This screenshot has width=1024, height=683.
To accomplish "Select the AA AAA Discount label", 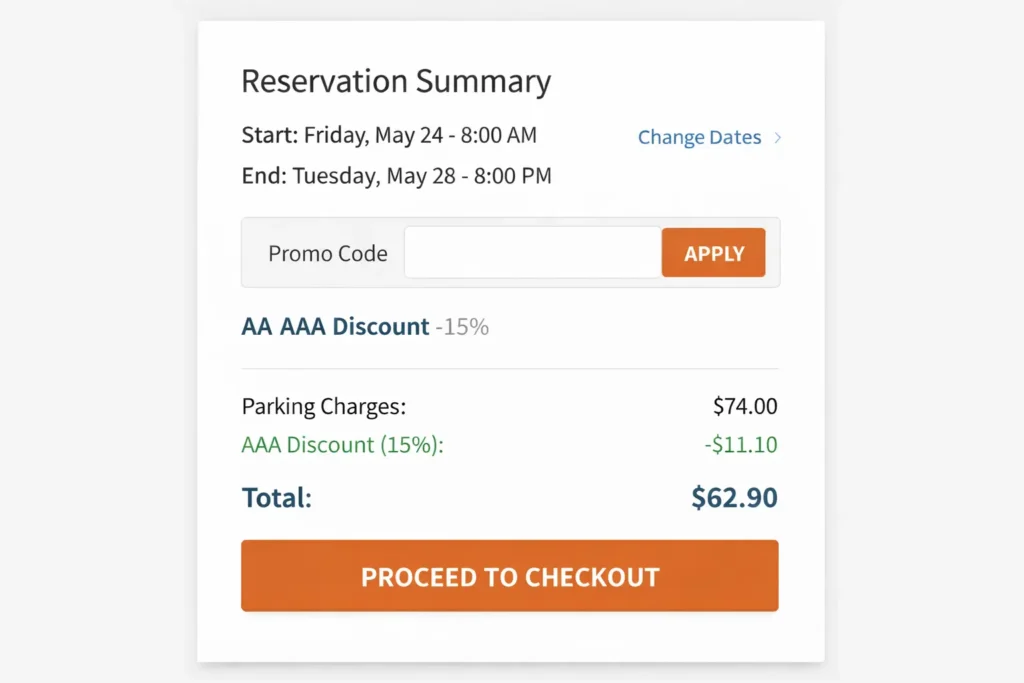I will (x=335, y=326).
